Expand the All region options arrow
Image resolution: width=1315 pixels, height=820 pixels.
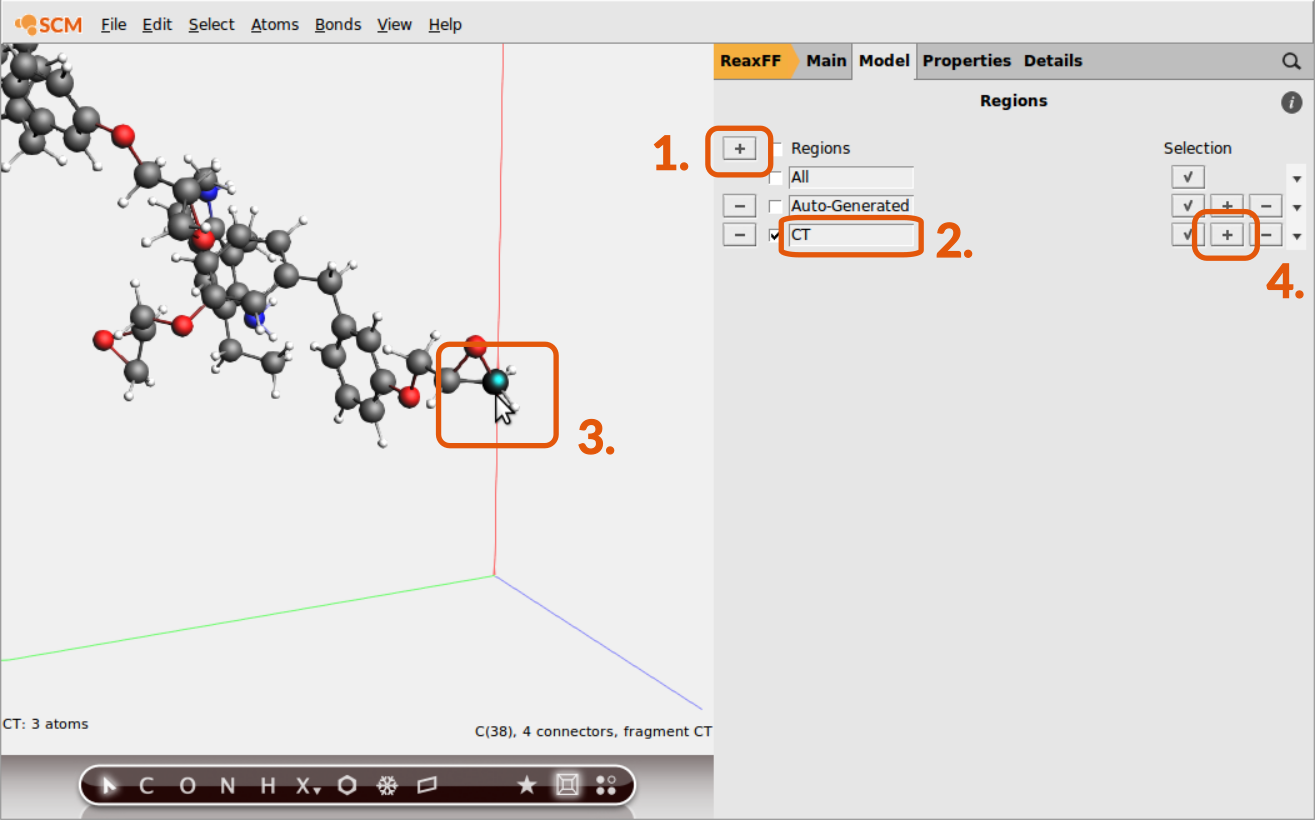pos(1297,179)
